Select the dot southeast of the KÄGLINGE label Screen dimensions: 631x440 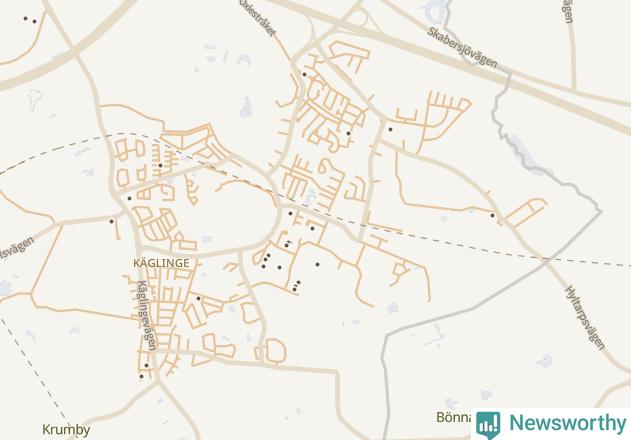click(198, 298)
